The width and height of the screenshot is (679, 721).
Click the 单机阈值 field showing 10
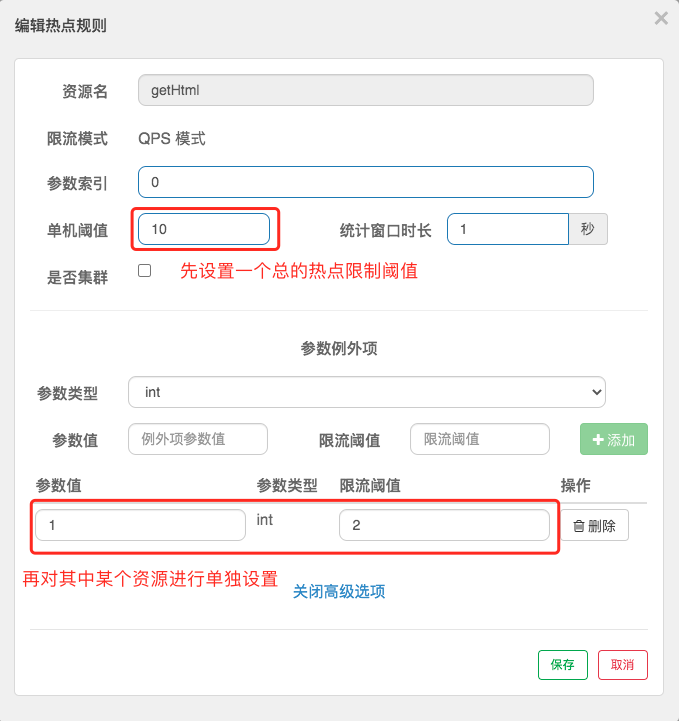coord(204,229)
